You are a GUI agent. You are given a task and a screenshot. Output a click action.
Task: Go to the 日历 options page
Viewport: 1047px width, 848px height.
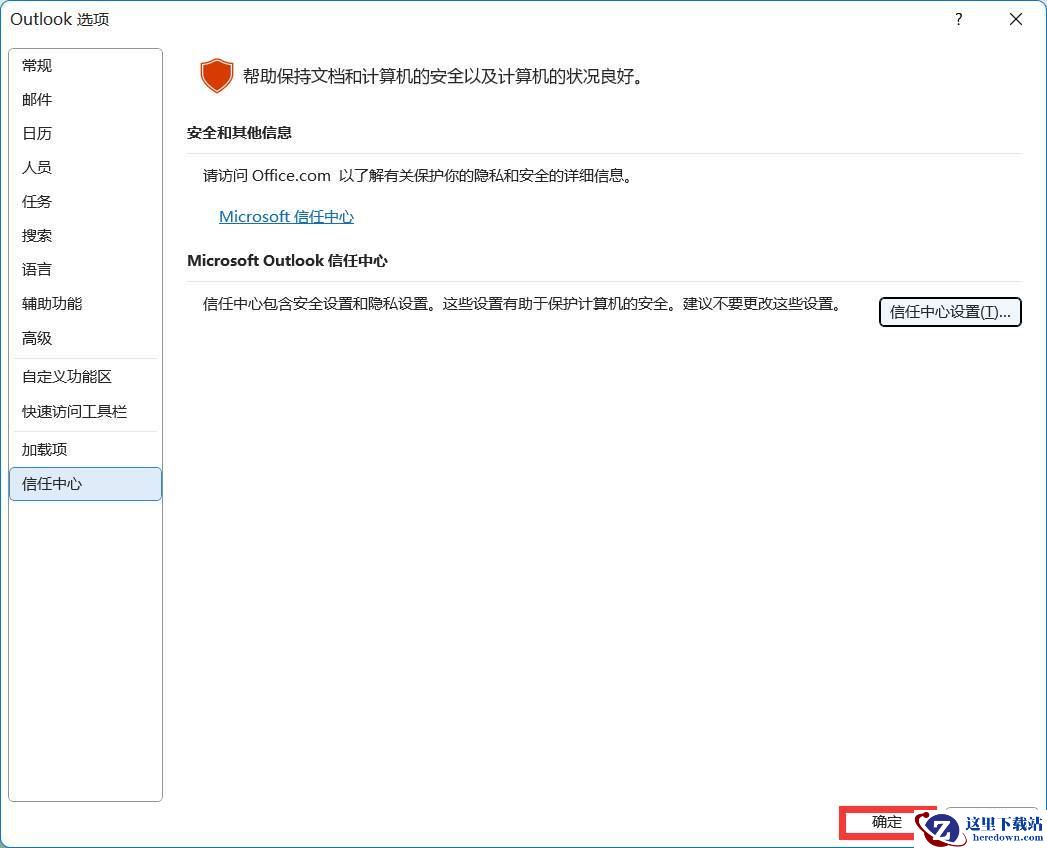(85, 134)
